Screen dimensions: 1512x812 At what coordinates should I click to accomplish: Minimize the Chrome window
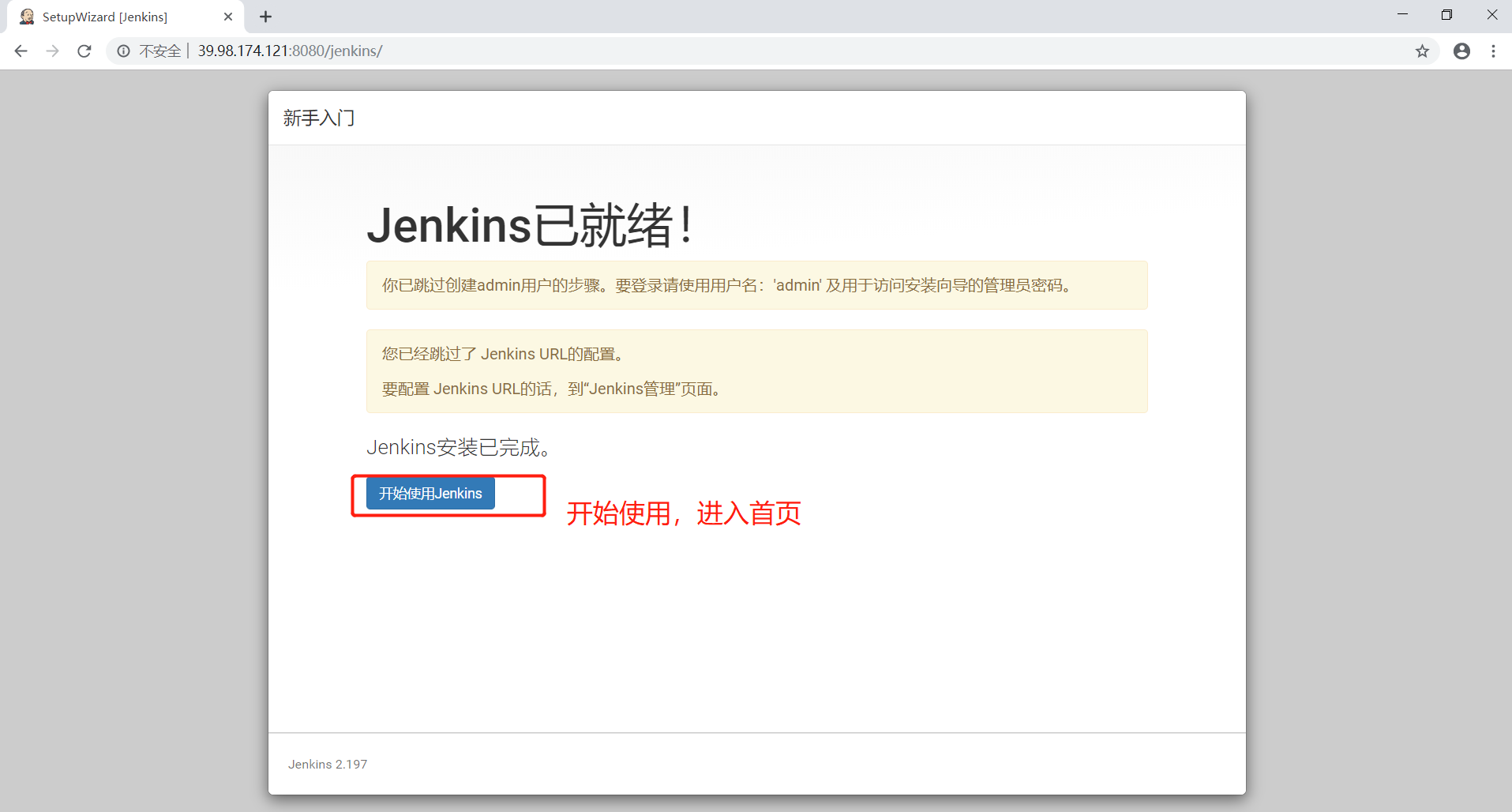click(x=1402, y=15)
